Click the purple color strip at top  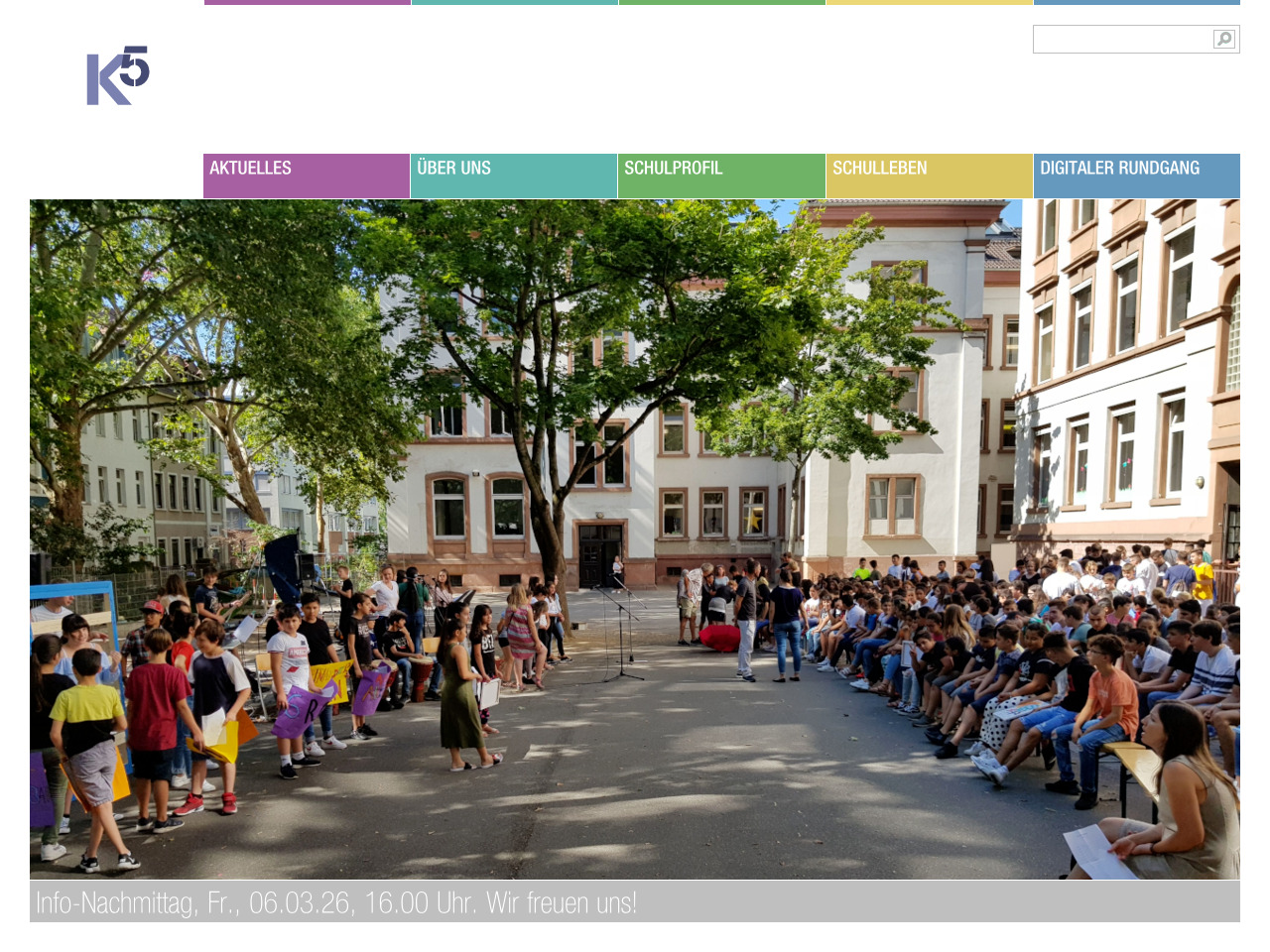[x=307, y=2]
